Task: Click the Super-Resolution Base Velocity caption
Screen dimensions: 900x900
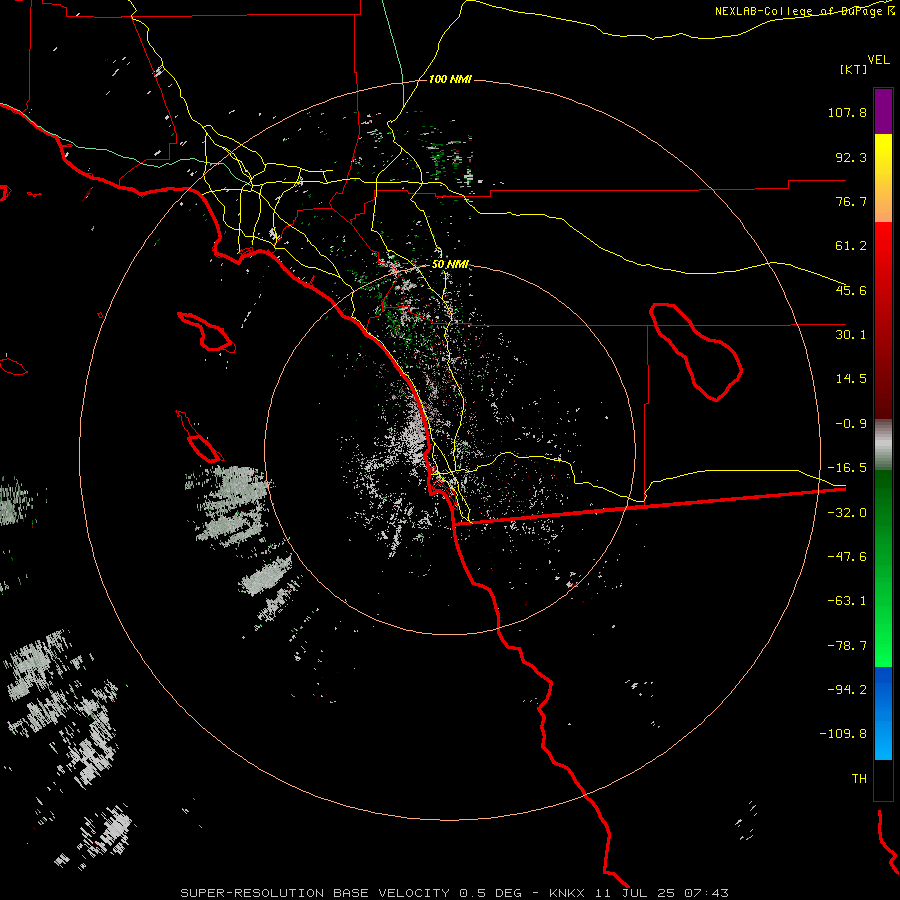Action: (454, 893)
